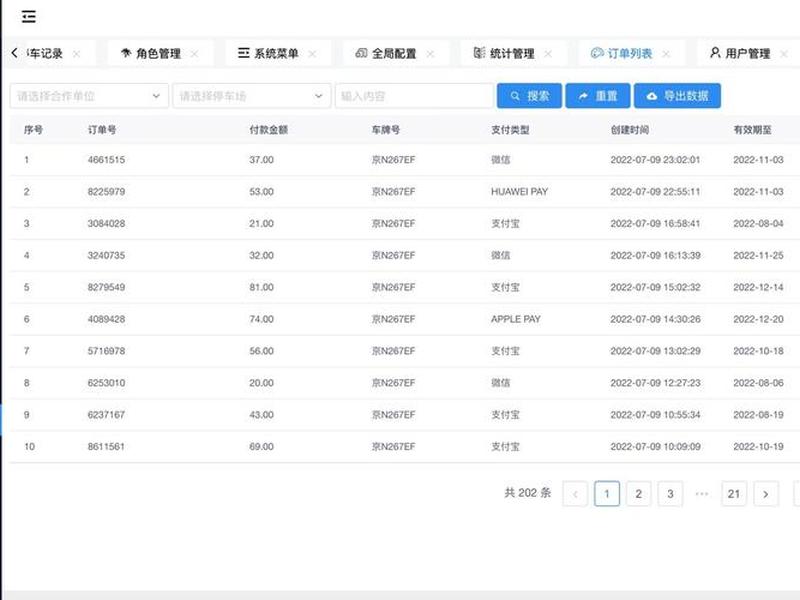Open the 请选择停车场 dropdown
The image size is (800, 600).
click(x=252, y=96)
